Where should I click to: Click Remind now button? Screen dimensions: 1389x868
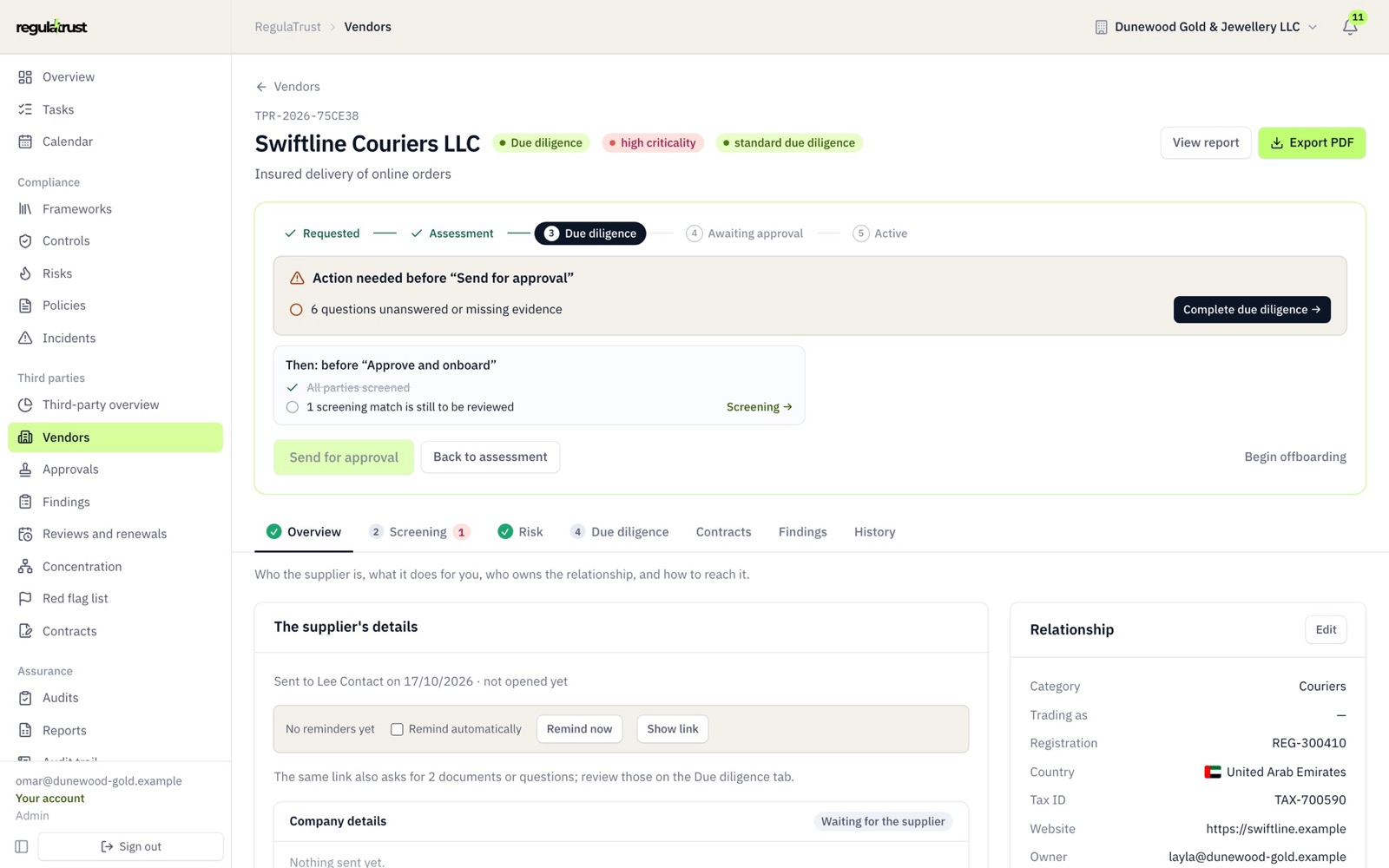tap(579, 729)
